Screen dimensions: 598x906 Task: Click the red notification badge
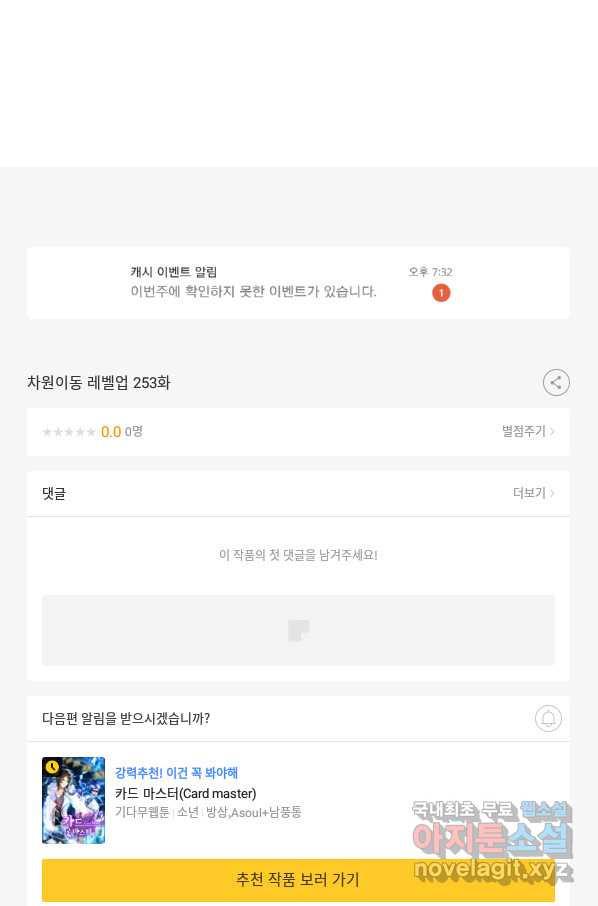441,293
